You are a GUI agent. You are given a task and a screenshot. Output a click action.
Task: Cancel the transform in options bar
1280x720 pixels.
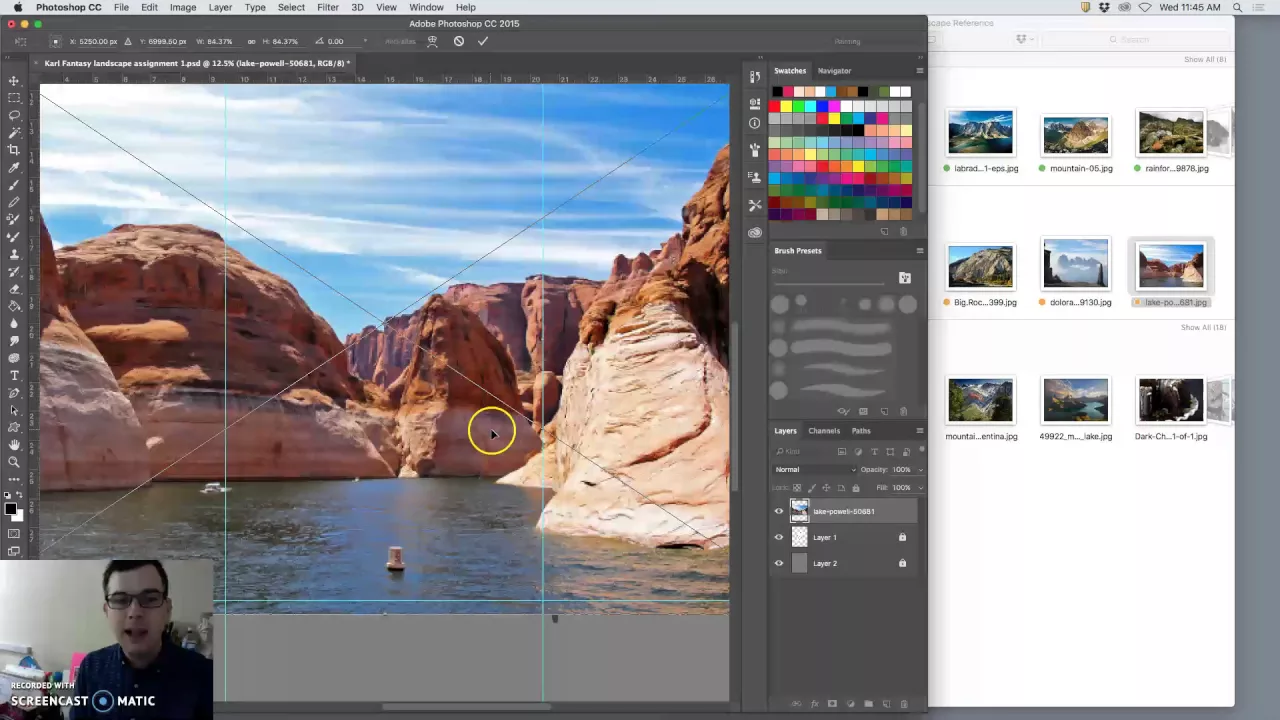458,41
